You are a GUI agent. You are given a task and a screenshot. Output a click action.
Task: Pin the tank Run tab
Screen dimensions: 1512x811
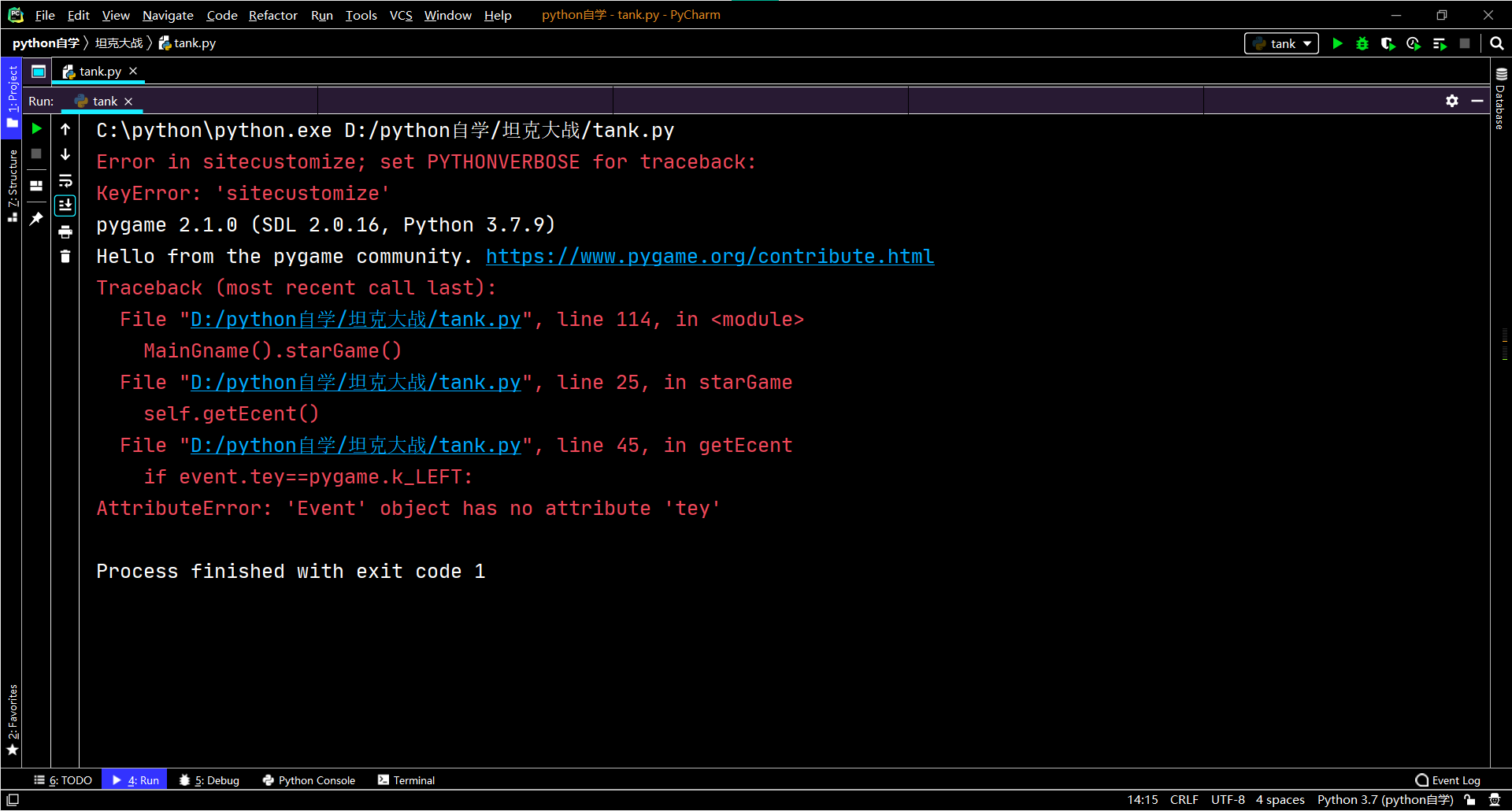[36, 219]
